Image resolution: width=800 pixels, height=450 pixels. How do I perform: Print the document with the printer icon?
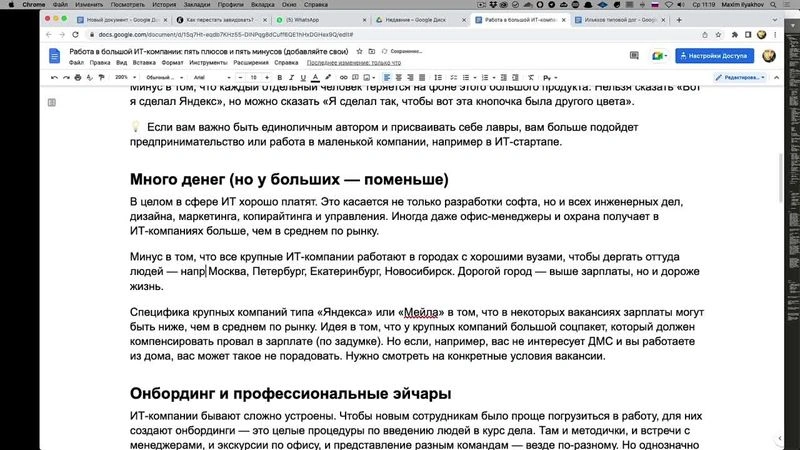coord(78,78)
